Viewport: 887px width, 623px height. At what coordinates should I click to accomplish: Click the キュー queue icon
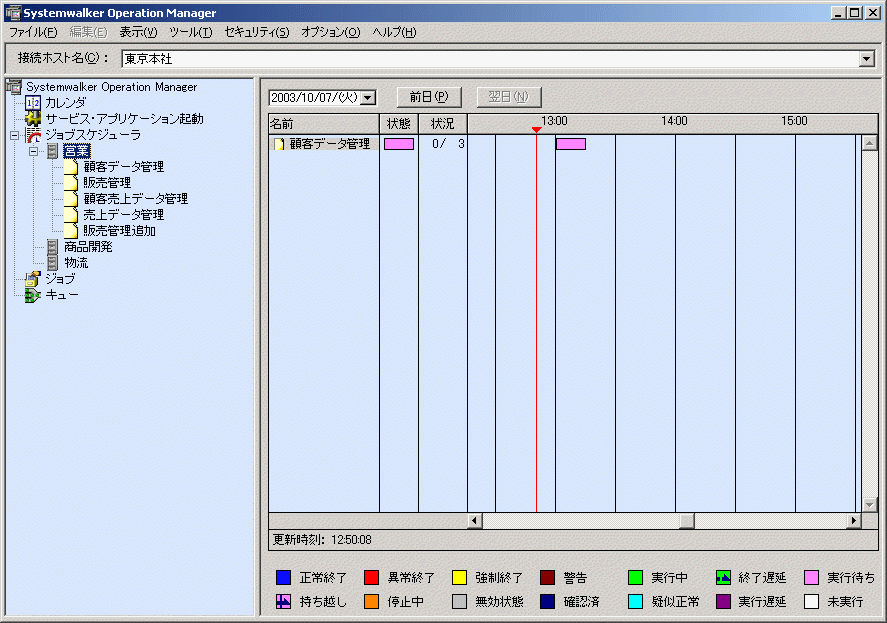tap(33, 295)
